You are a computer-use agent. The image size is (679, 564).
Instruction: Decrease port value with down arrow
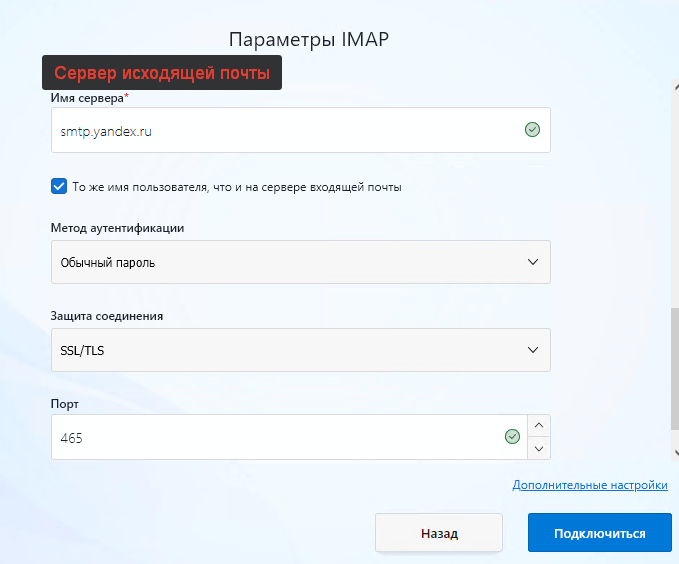(x=539, y=448)
